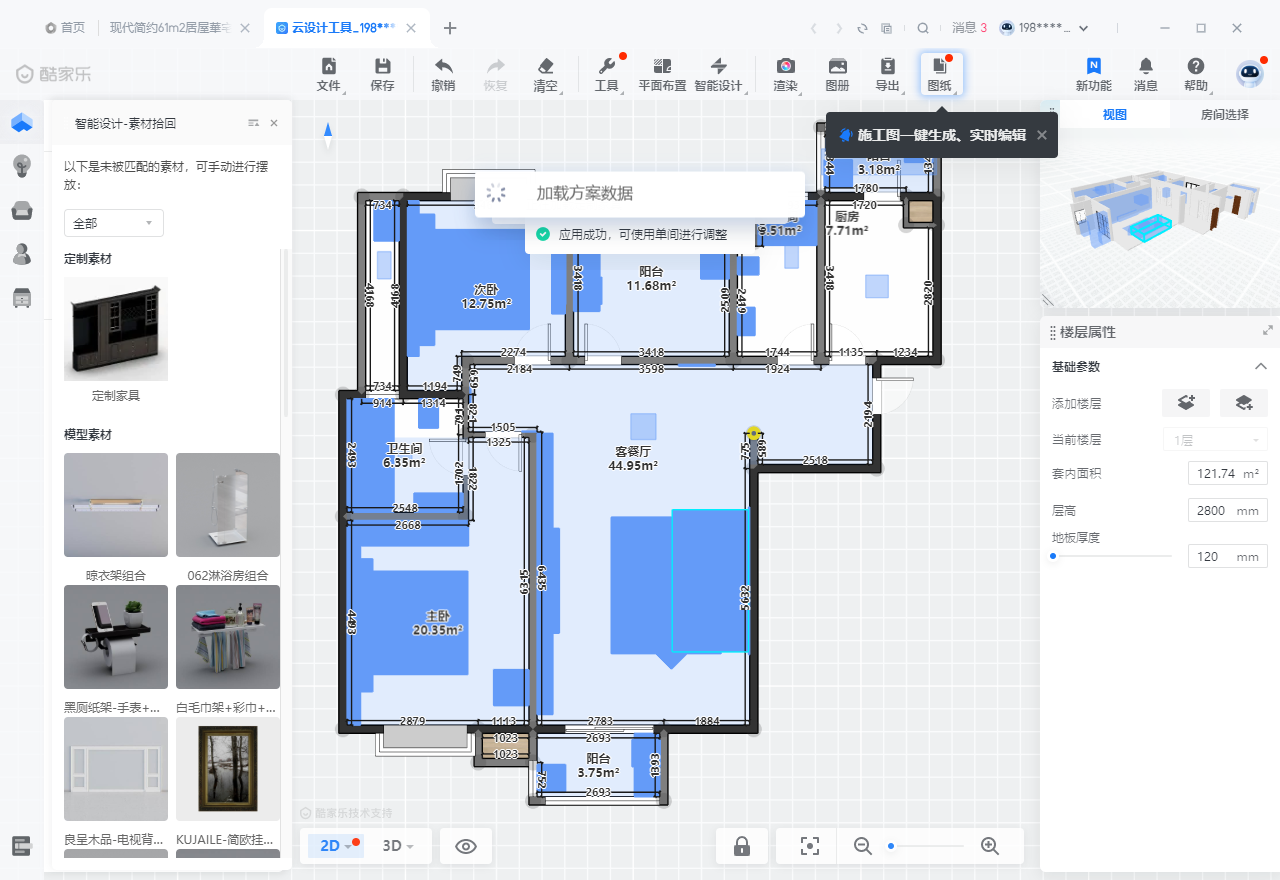Click the 套内面积 121.74 field

click(x=1228, y=473)
